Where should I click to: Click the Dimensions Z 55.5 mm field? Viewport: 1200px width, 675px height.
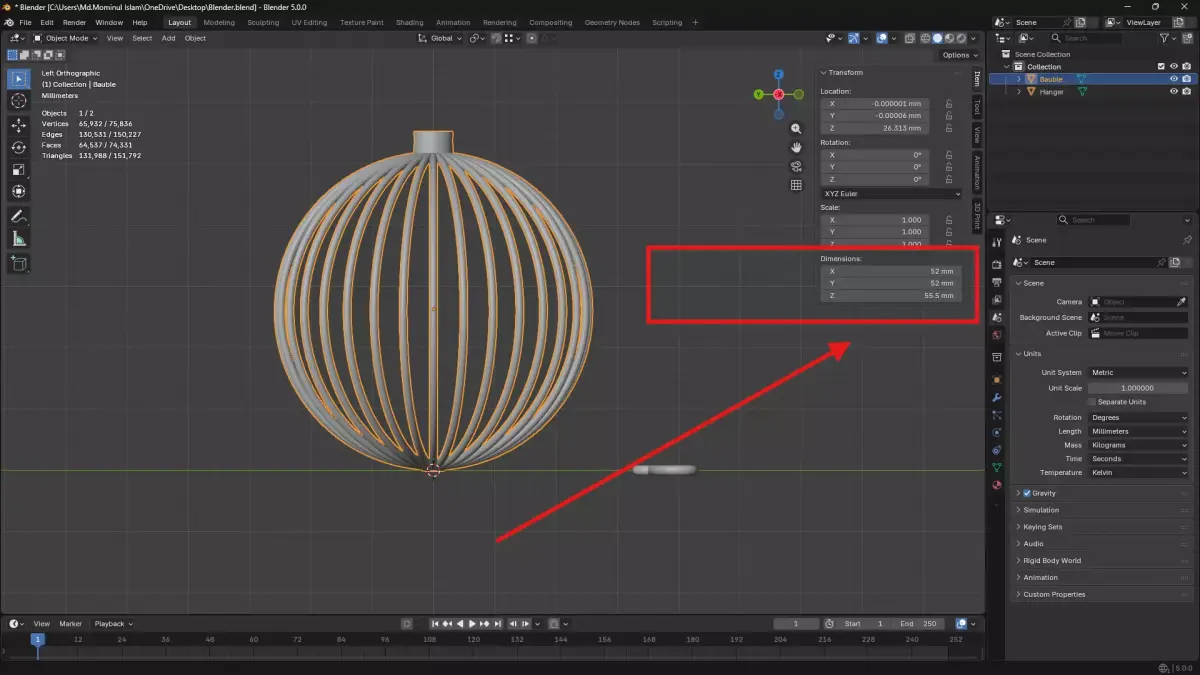coord(891,296)
